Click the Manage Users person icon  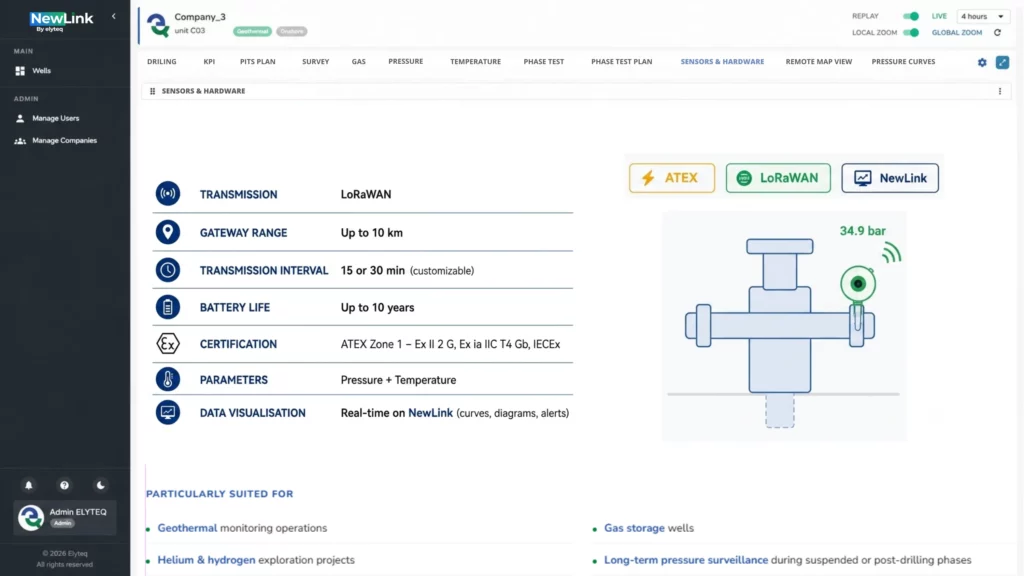[x=20, y=118]
